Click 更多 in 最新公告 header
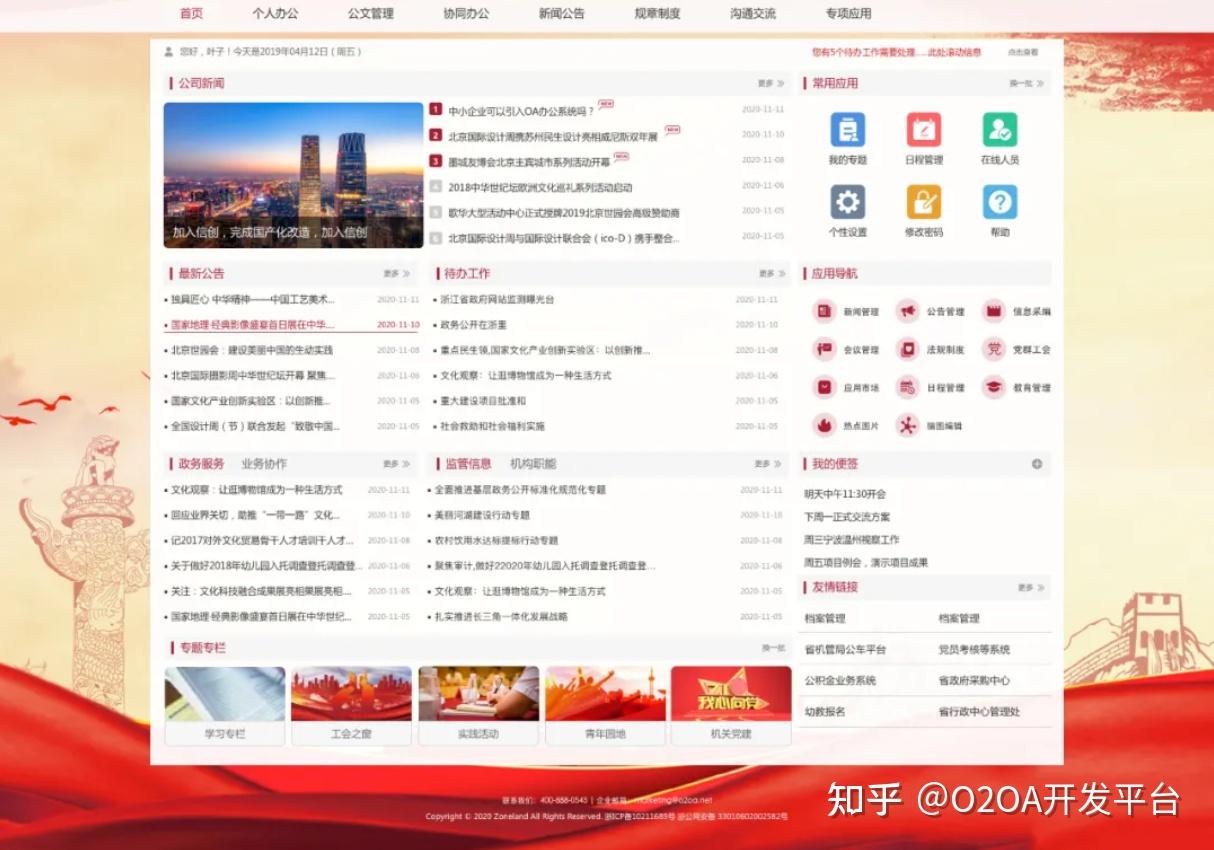This screenshot has width=1214, height=850. tap(397, 273)
